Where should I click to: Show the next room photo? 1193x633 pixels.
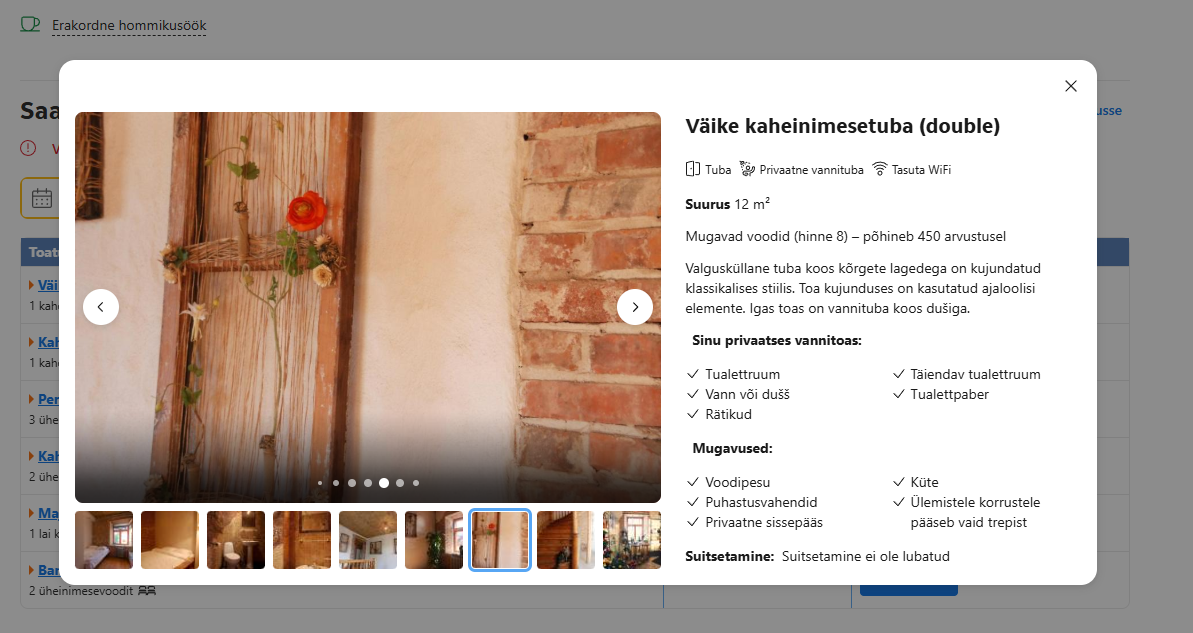tap(635, 307)
